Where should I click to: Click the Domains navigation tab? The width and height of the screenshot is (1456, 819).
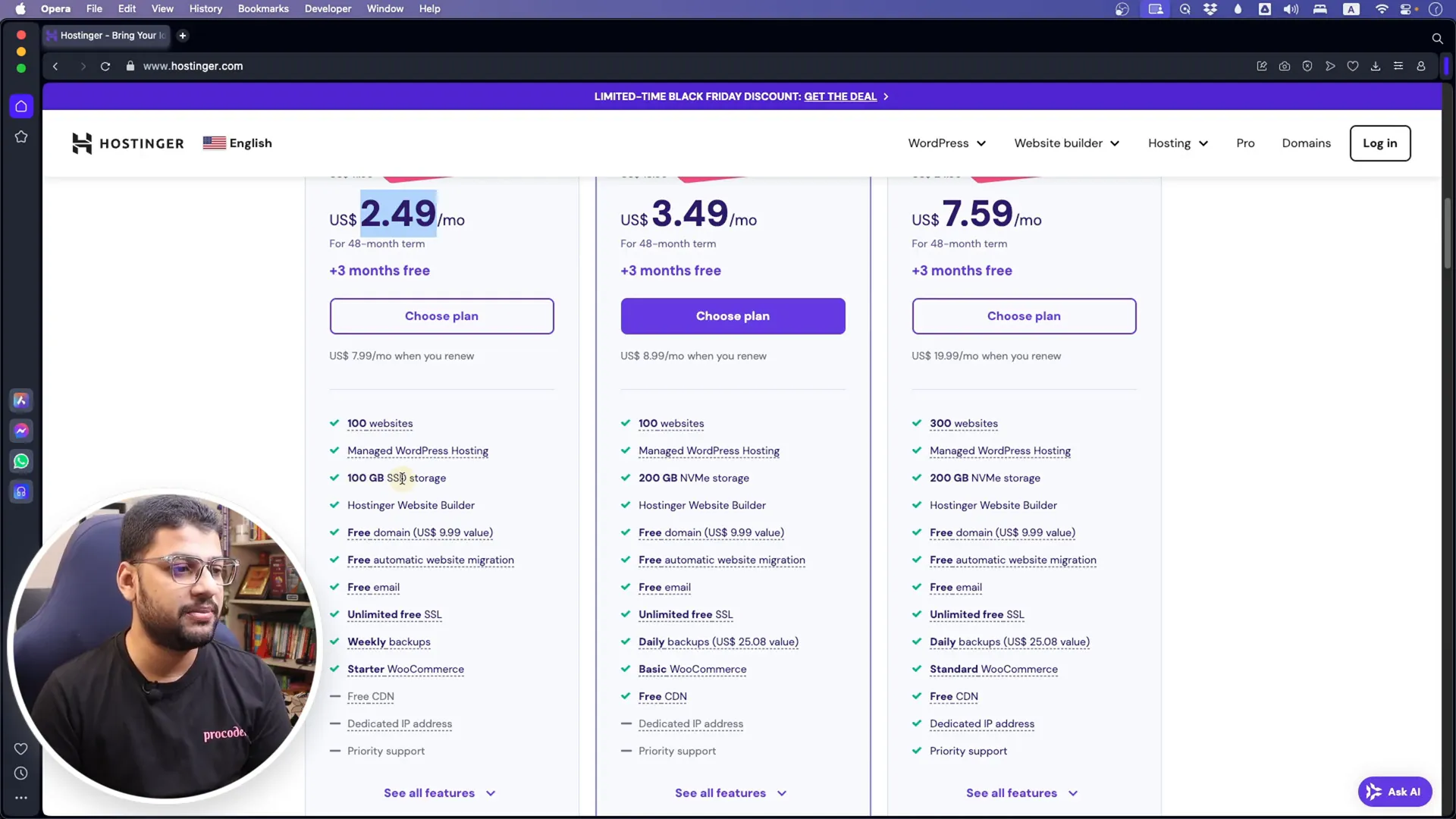pyautogui.click(x=1306, y=143)
